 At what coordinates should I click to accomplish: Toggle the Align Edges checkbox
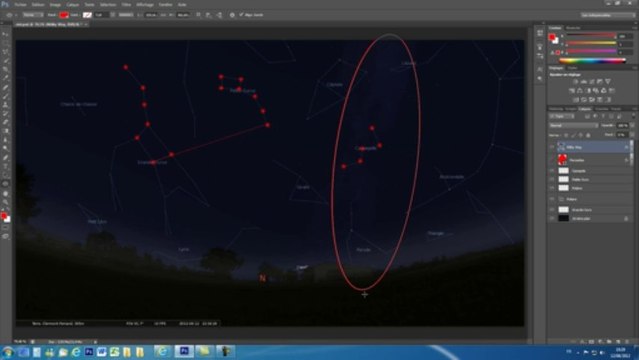click(241, 15)
